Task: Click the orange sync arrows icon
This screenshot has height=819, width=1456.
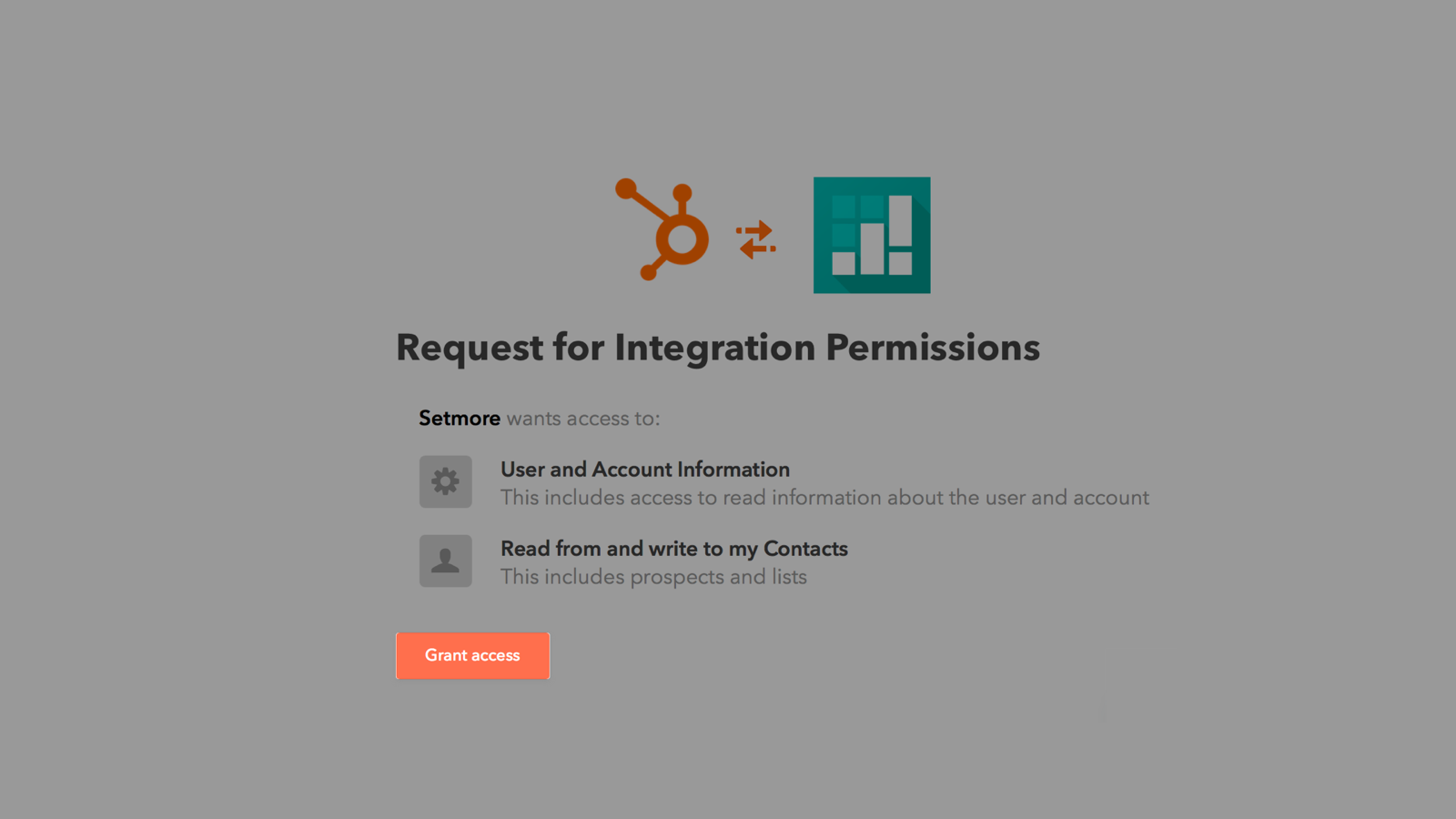Action: click(x=754, y=238)
